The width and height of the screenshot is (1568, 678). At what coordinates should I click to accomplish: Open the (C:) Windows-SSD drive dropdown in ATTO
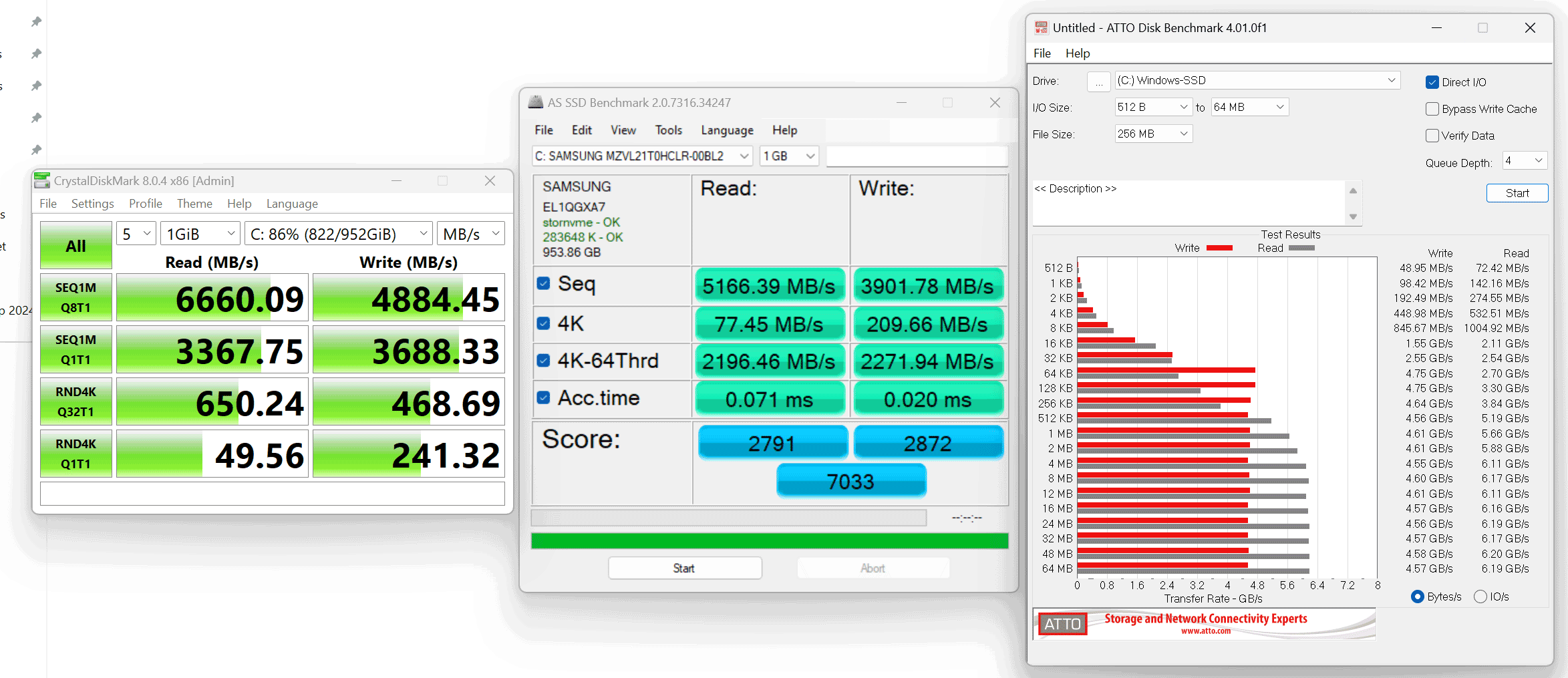(x=1257, y=80)
